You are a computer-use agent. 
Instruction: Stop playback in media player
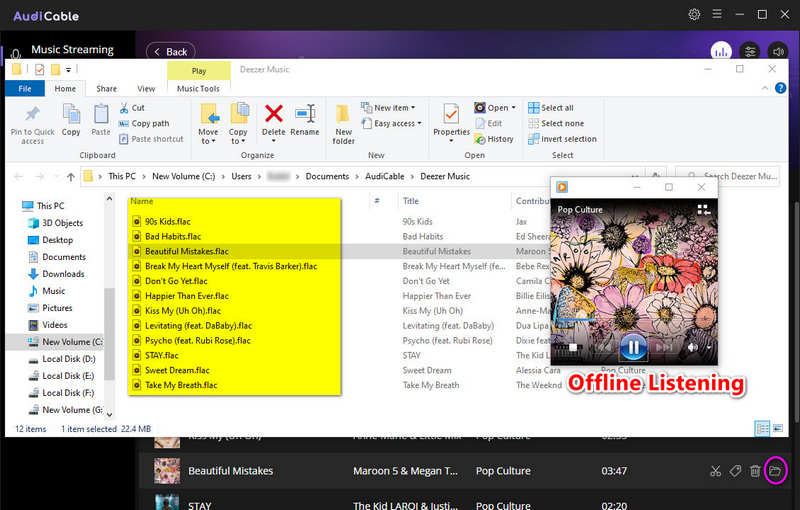573,347
